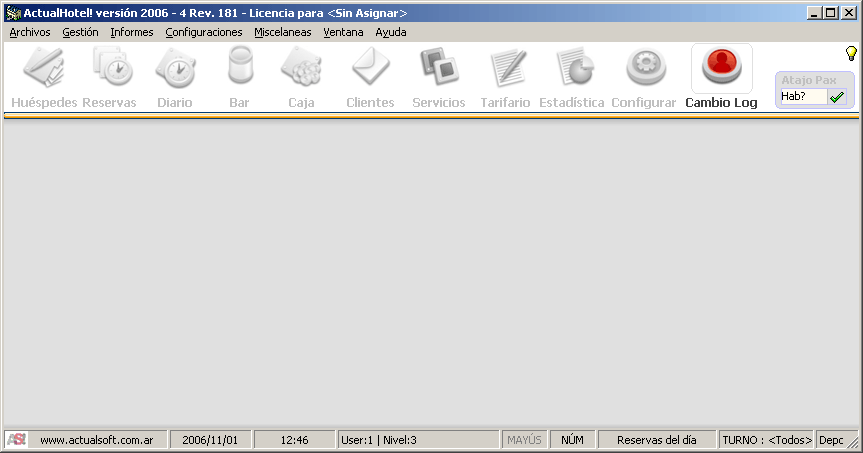Expand the Informes menu
The width and height of the screenshot is (863, 453).
[x=132, y=32]
